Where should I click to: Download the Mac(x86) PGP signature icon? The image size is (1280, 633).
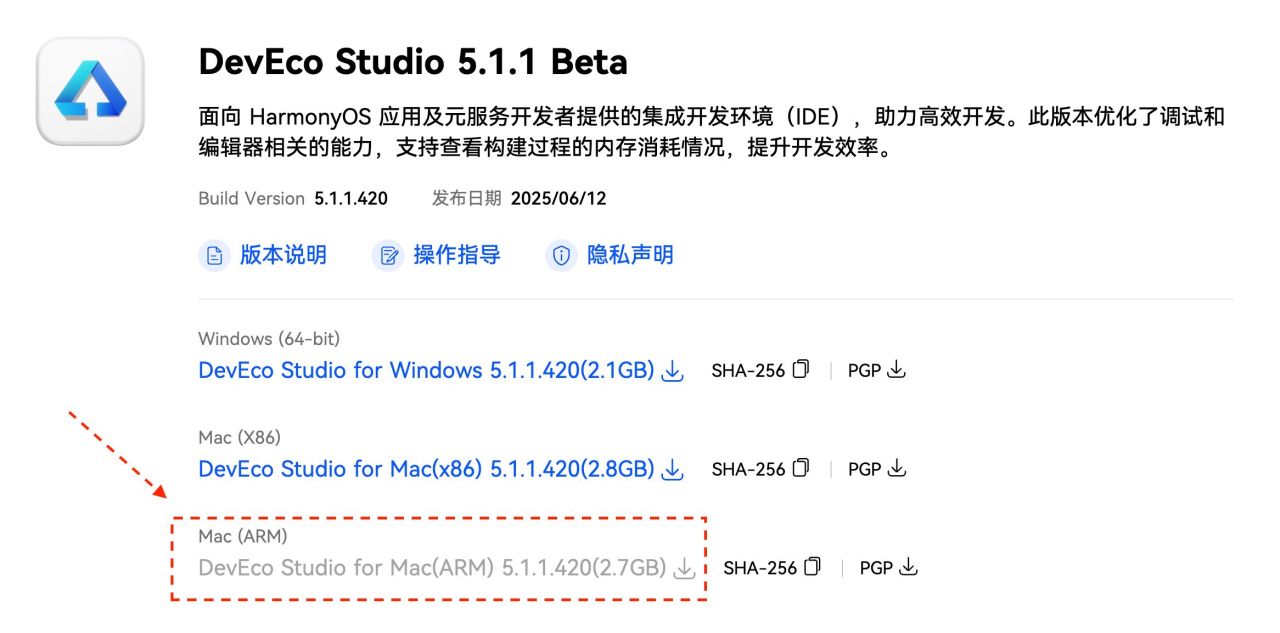[x=897, y=468]
